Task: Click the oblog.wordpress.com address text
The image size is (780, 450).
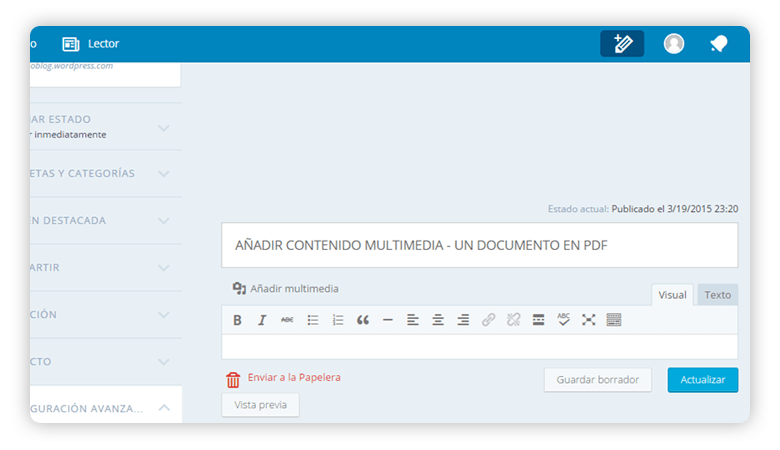Action: 72,66
